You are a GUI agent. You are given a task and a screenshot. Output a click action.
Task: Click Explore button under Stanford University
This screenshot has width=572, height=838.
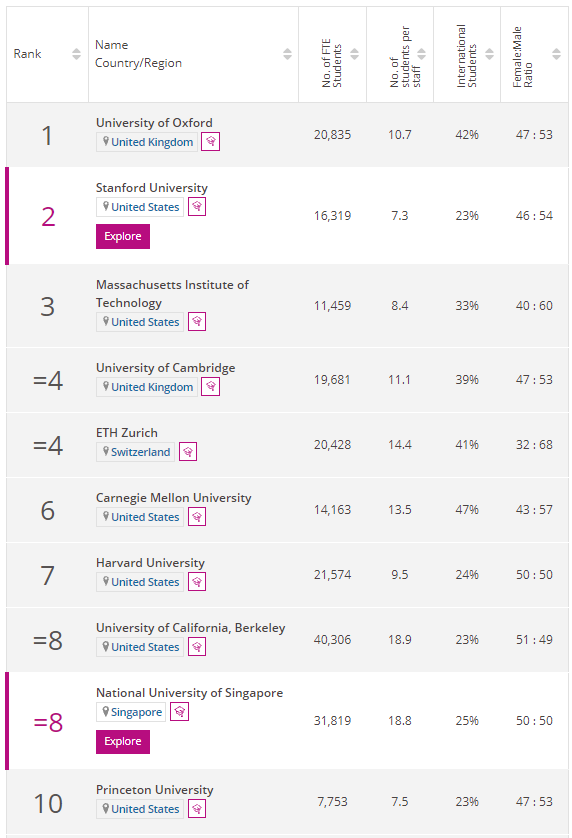123,236
